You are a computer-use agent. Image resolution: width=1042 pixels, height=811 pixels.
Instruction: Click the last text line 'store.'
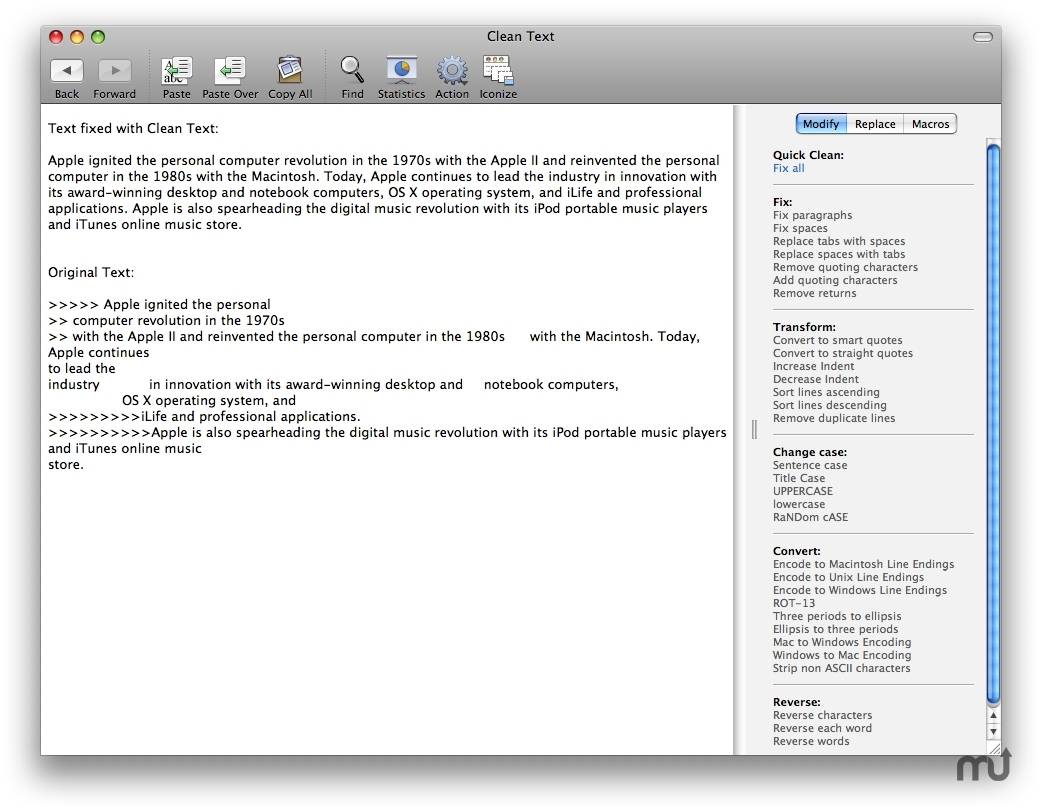(66, 465)
